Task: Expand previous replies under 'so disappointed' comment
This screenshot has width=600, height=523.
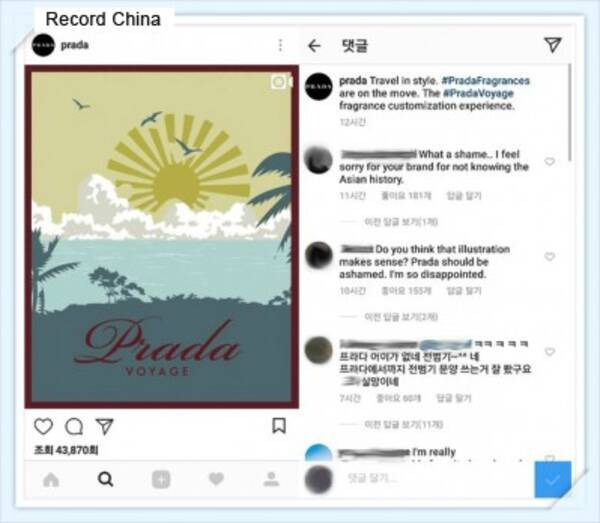Action: 401,316
